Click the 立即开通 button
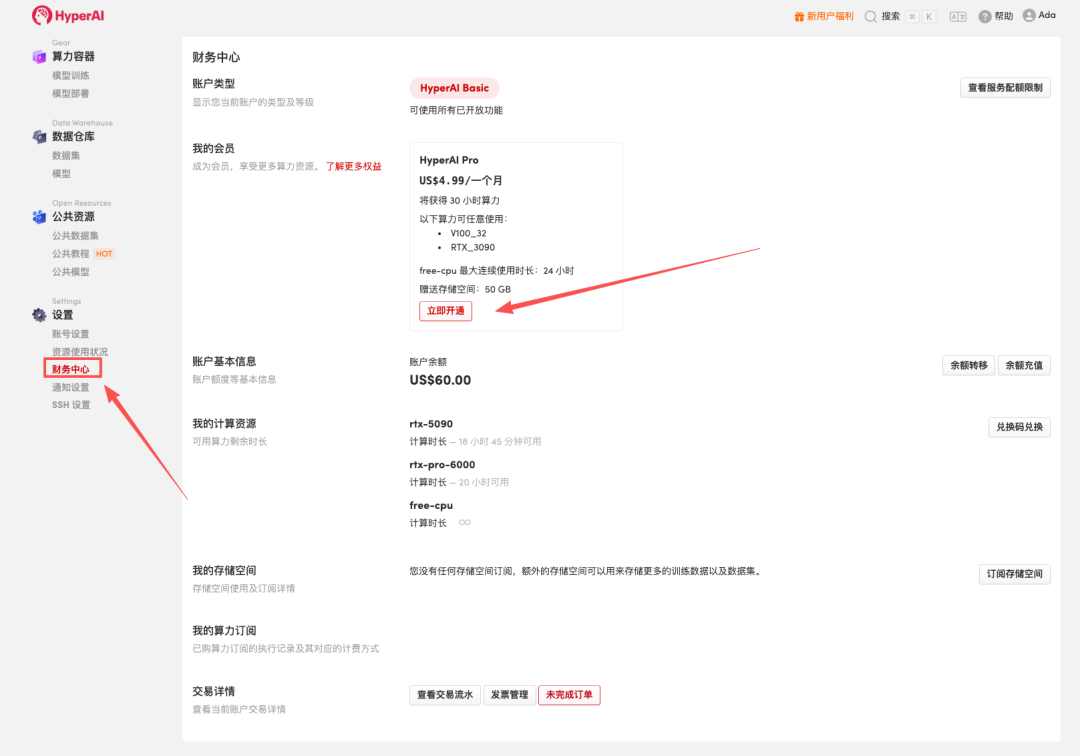Image resolution: width=1080 pixels, height=756 pixels. click(x=445, y=311)
